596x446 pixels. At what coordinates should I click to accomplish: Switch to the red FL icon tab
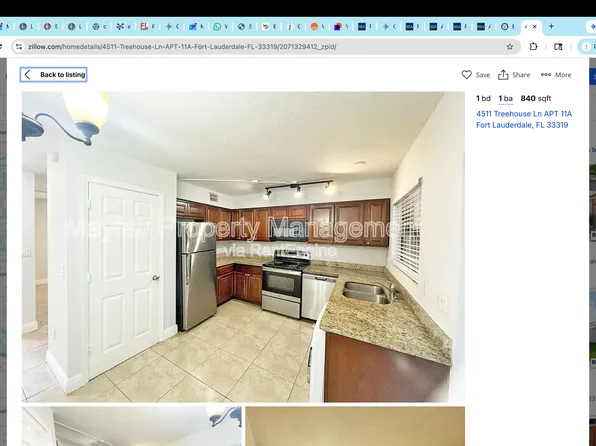[x=144, y=27]
